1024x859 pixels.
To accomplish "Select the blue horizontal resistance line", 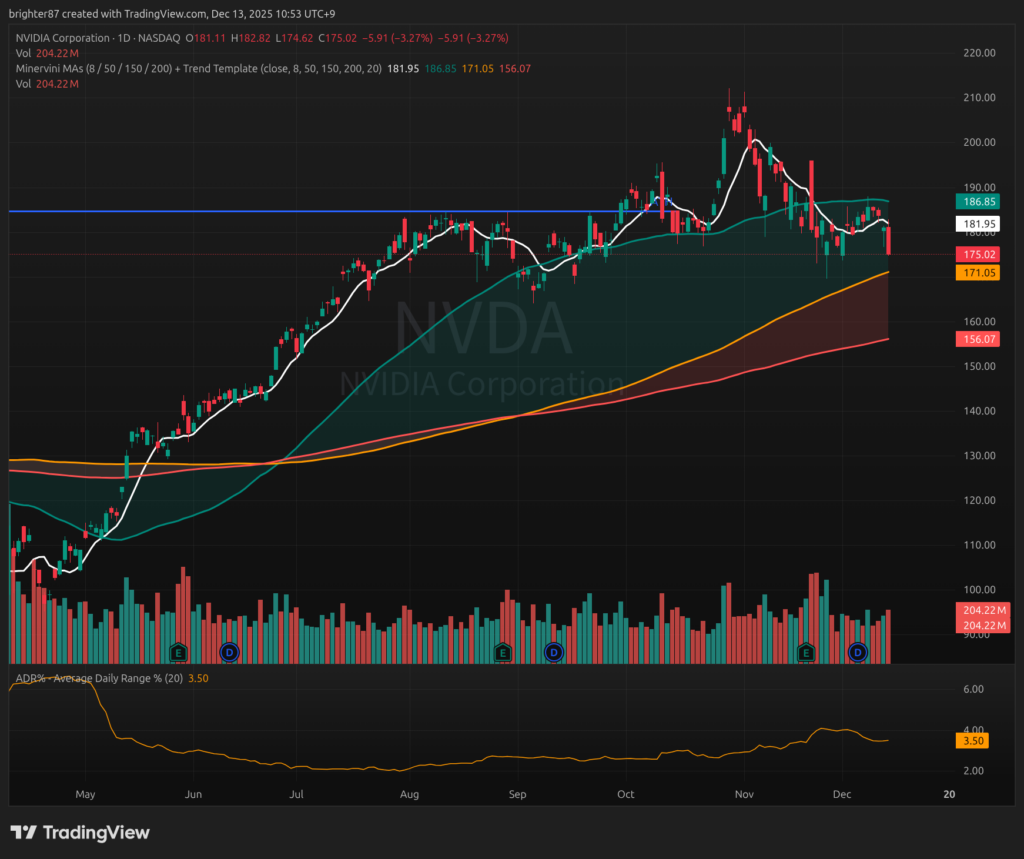I will (300, 211).
